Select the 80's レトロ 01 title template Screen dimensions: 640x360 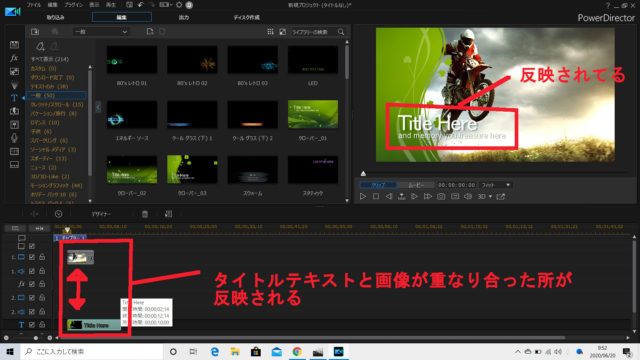click(132, 60)
